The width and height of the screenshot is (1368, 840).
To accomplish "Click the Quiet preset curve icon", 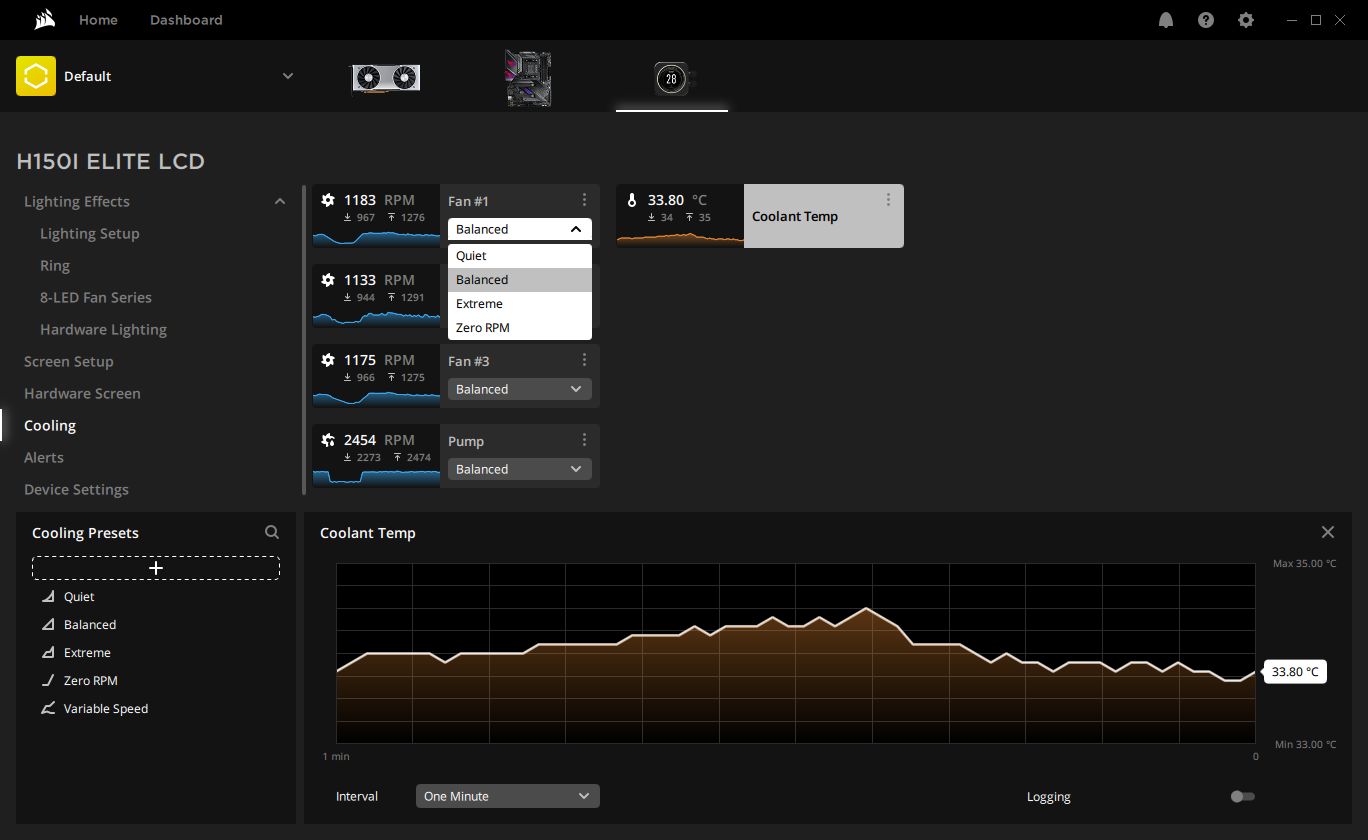I will point(48,596).
